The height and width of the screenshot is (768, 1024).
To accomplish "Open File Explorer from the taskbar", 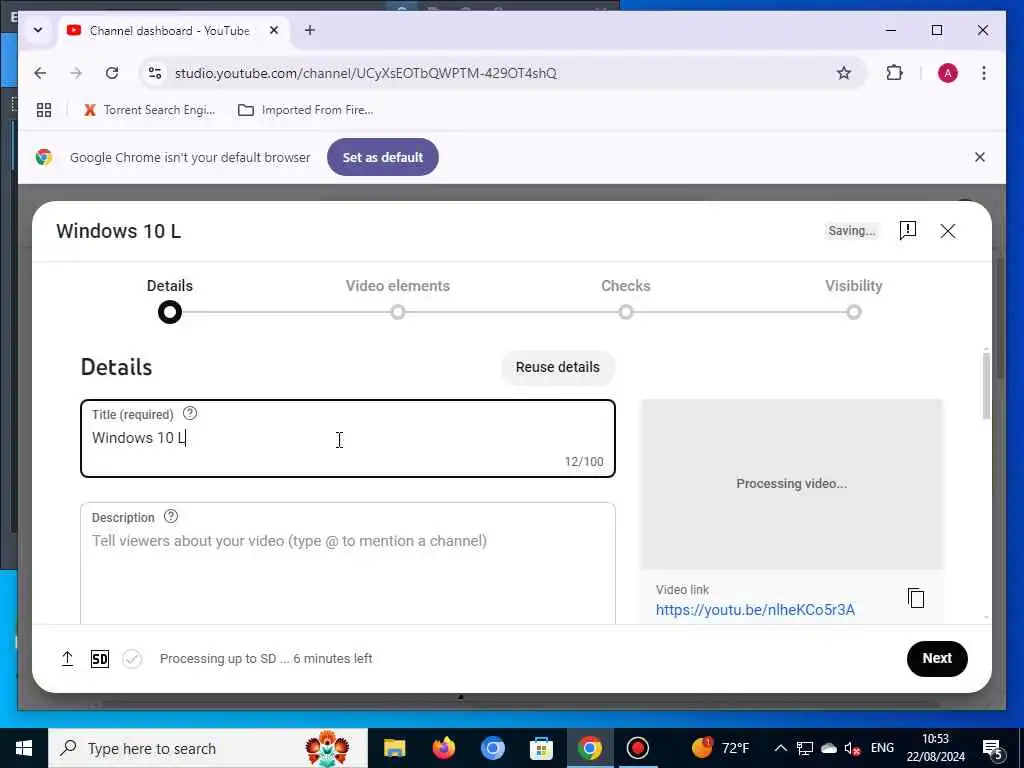I will pos(394,748).
